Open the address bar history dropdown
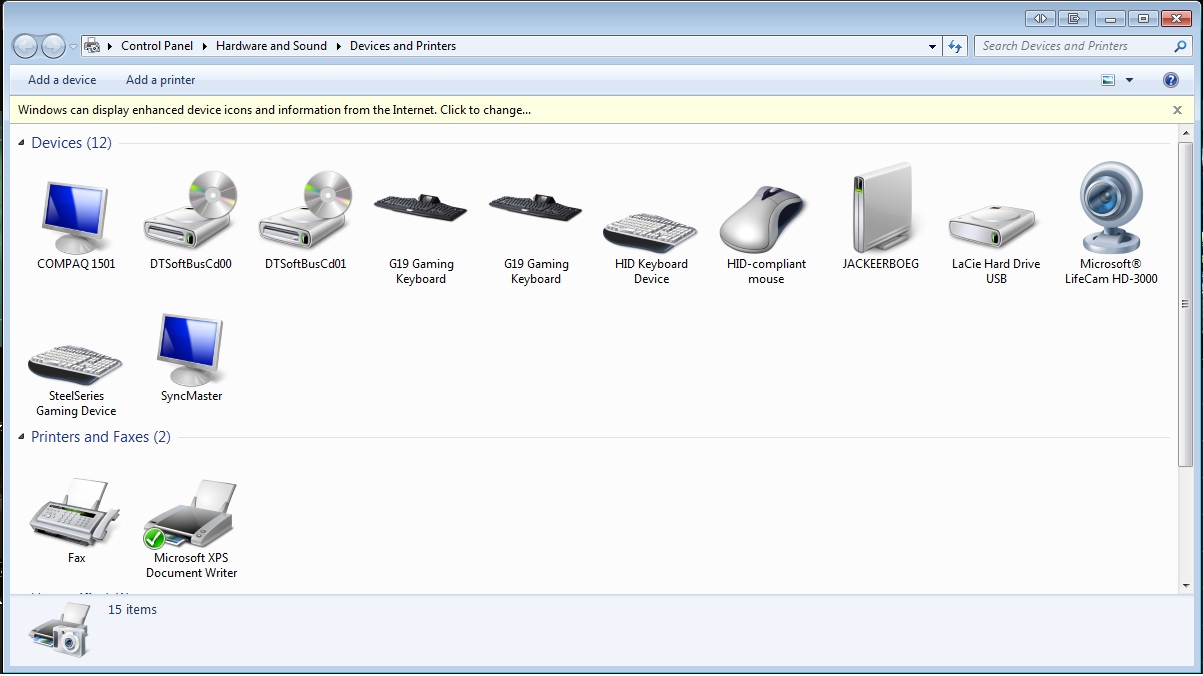This screenshot has width=1203, height=676. click(932, 46)
